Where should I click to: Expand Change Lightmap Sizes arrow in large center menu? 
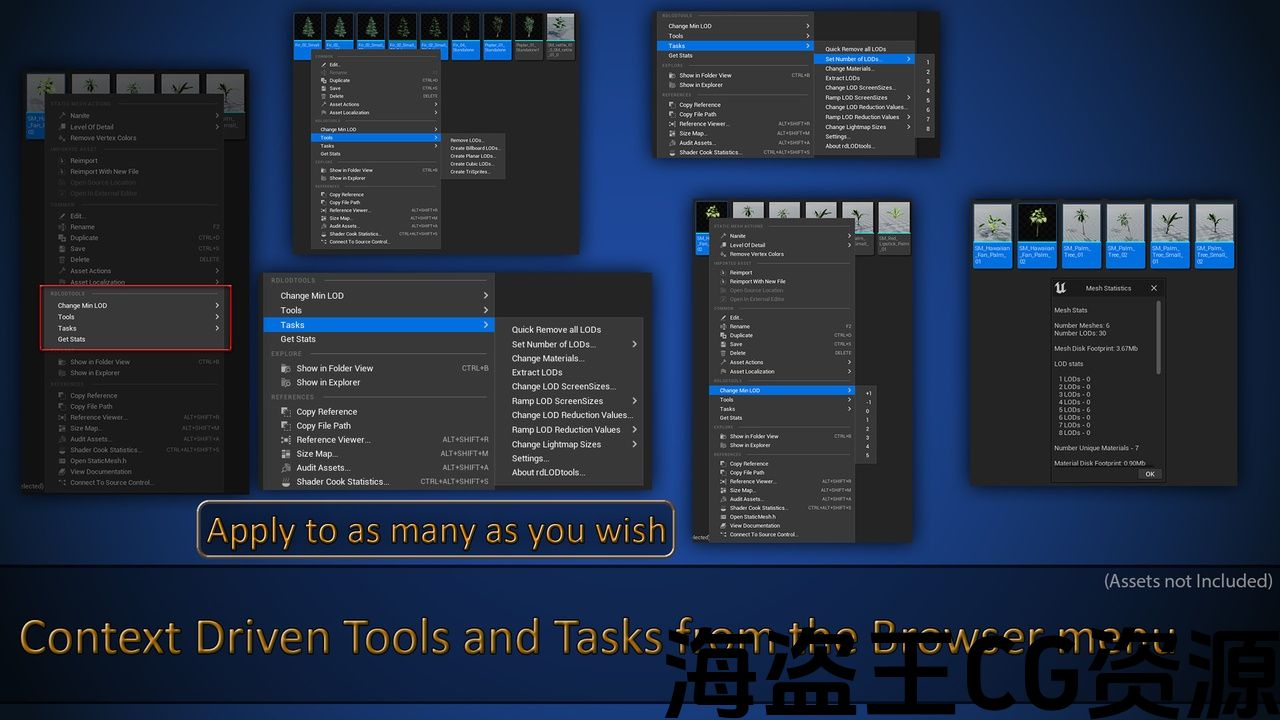click(634, 444)
